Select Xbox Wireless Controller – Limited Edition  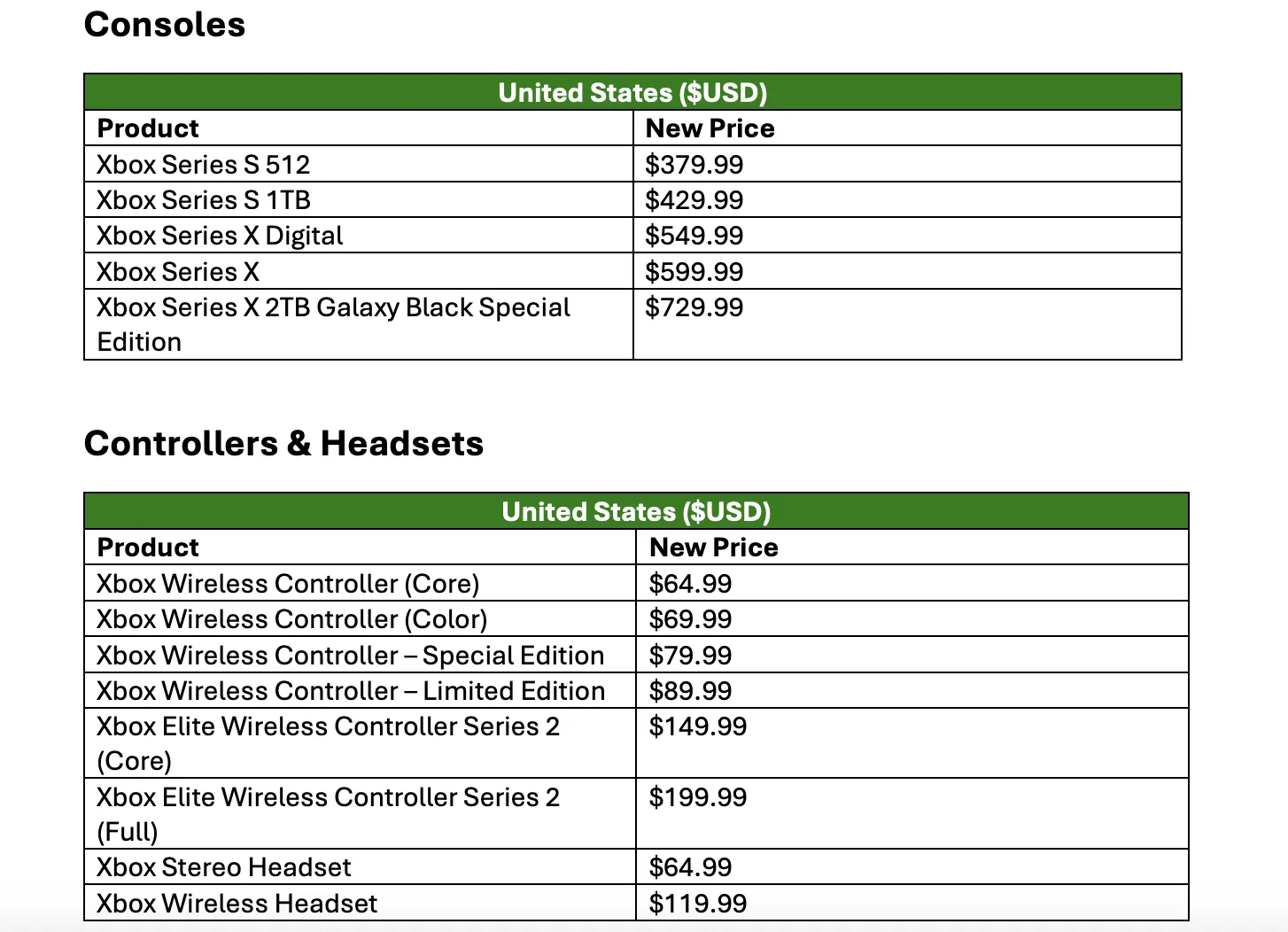click(351, 691)
